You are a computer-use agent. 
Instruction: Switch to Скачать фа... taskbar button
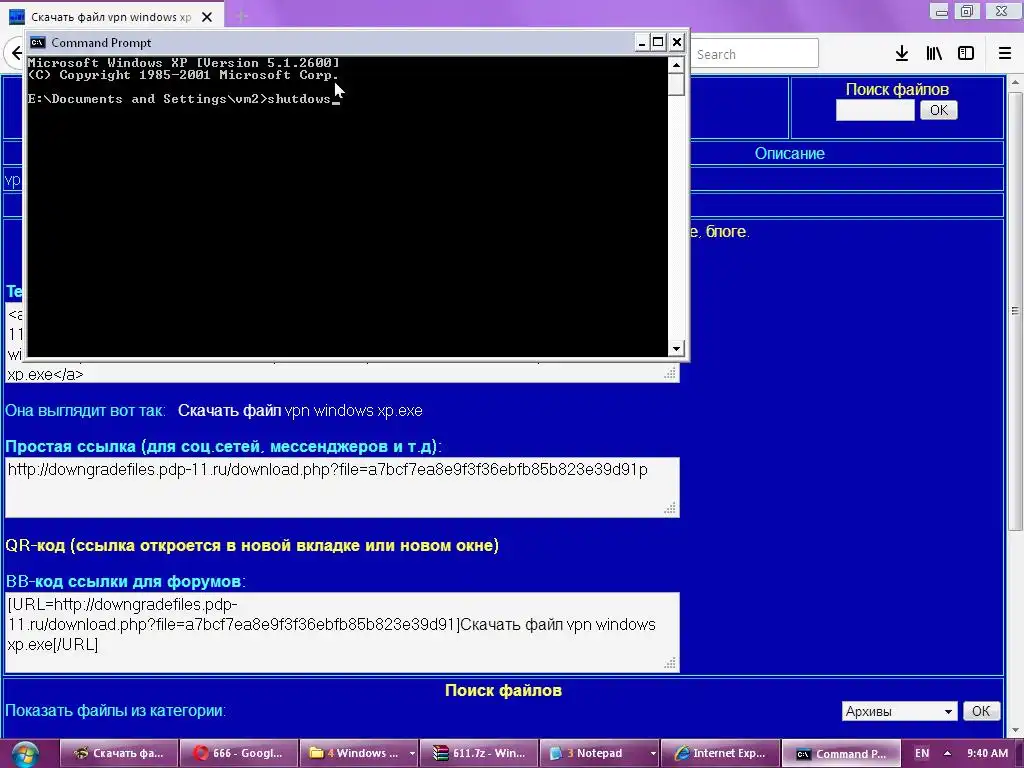[x=119, y=753]
